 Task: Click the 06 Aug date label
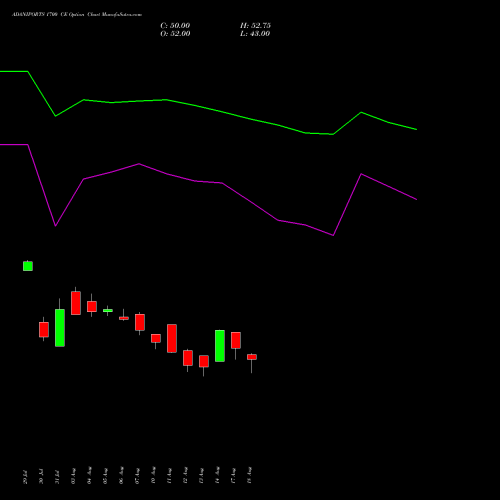(121, 476)
